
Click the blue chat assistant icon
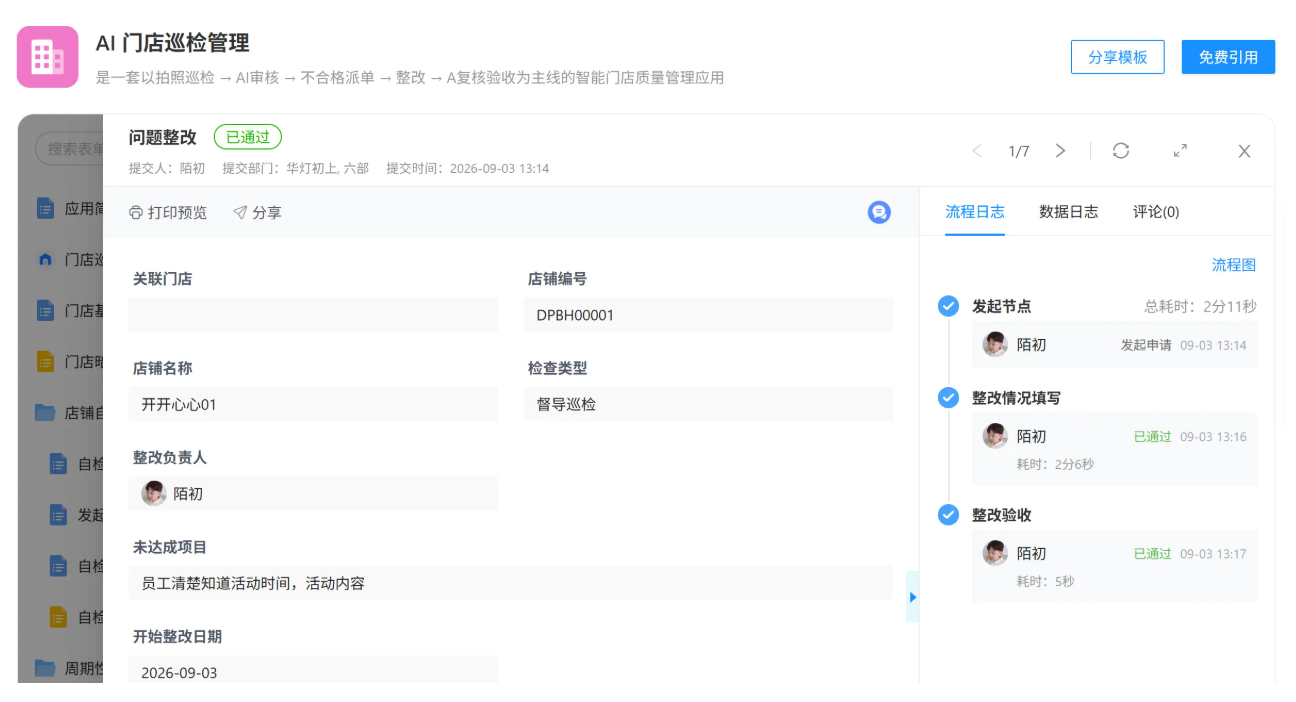click(879, 212)
